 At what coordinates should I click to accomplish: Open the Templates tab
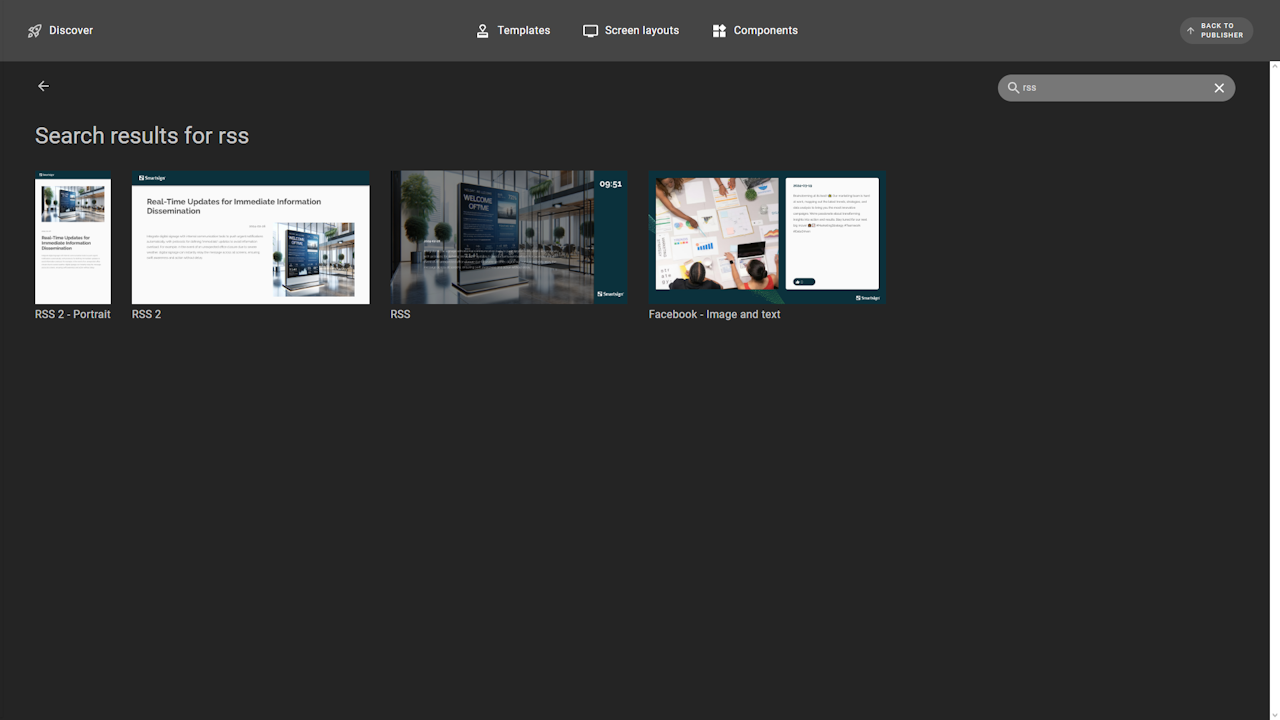[x=523, y=31]
